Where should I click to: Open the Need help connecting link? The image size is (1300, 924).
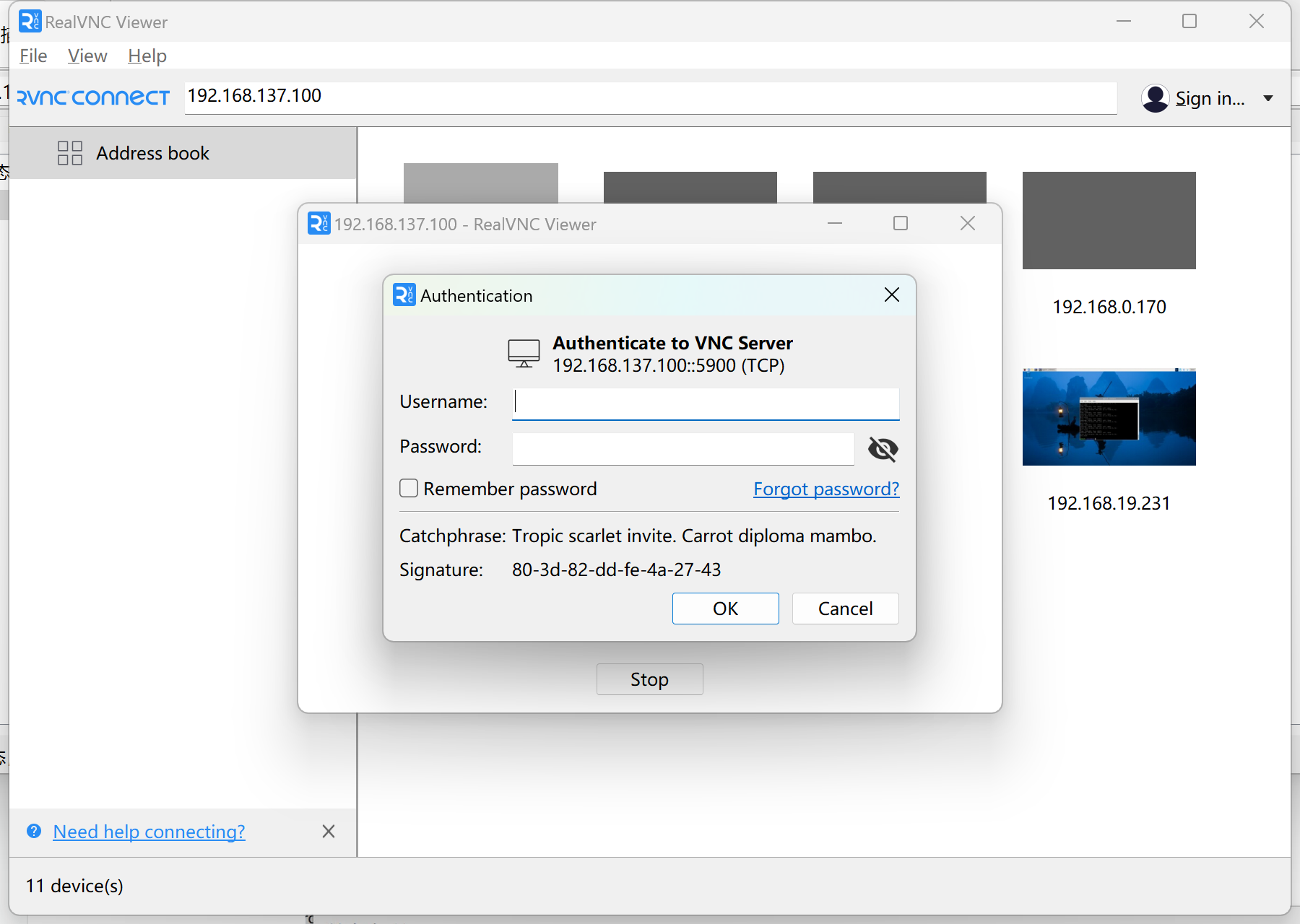coord(149,832)
